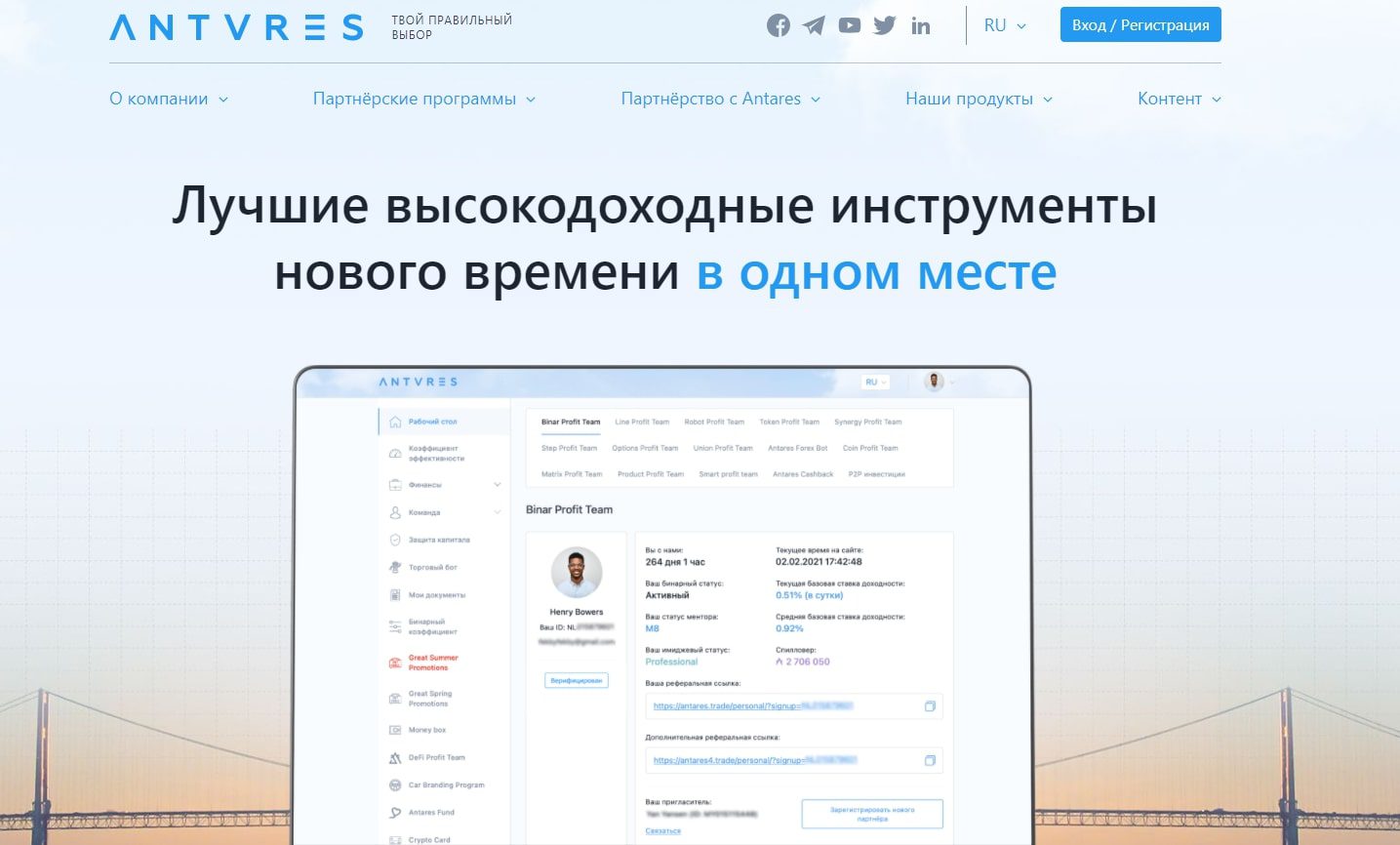Copy the antares.trade referral link
Screen dimensions: 1400x845
pyautogui.click(x=930, y=706)
